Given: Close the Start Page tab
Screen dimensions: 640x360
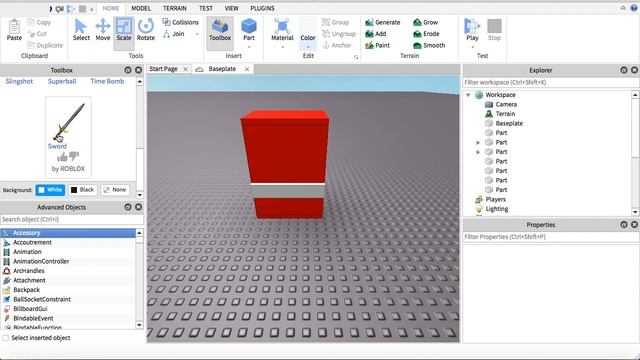Looking at the screenshot, I should pos(185,69).
